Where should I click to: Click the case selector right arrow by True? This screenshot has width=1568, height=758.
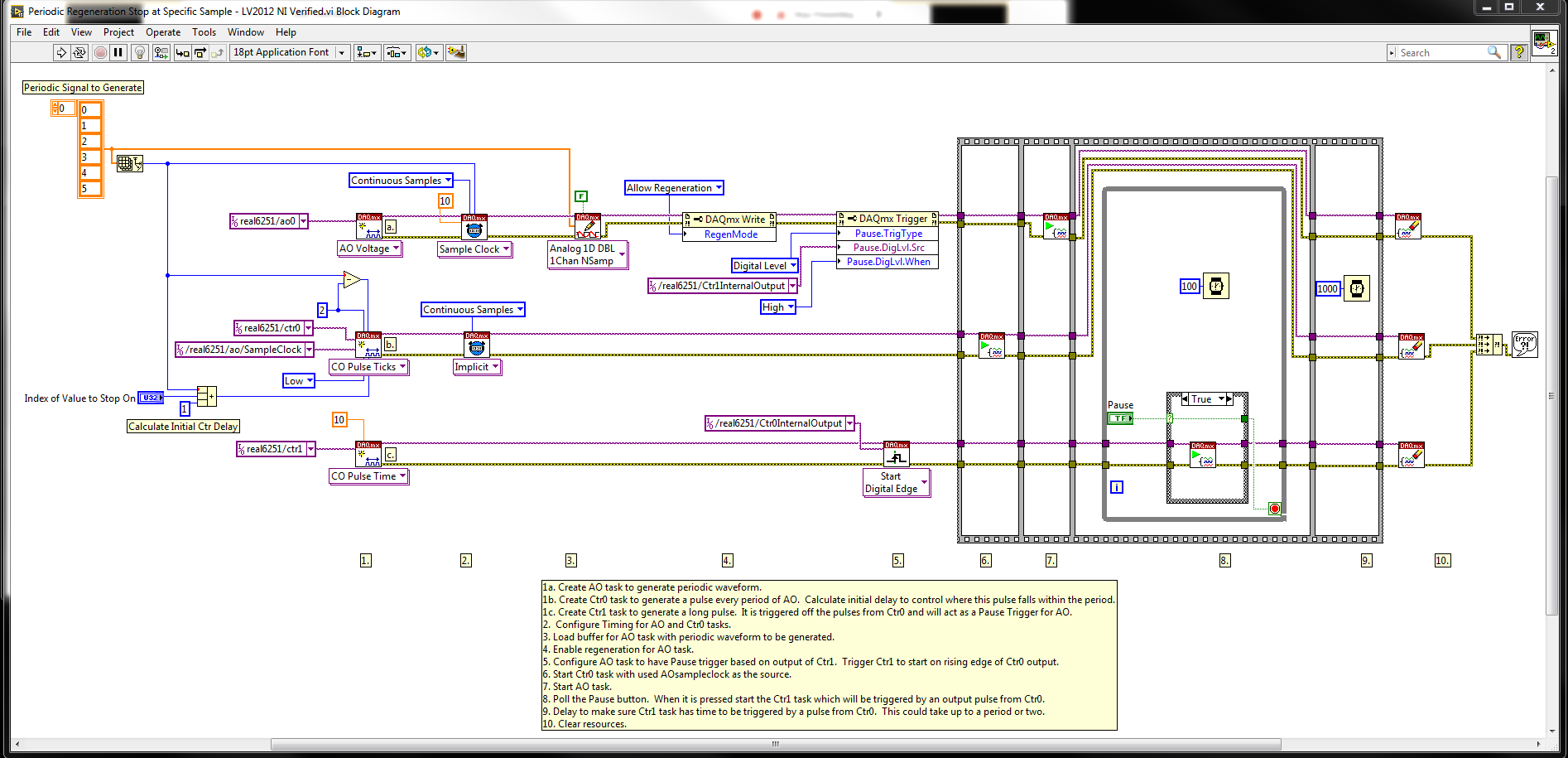tap(1229, 399)
